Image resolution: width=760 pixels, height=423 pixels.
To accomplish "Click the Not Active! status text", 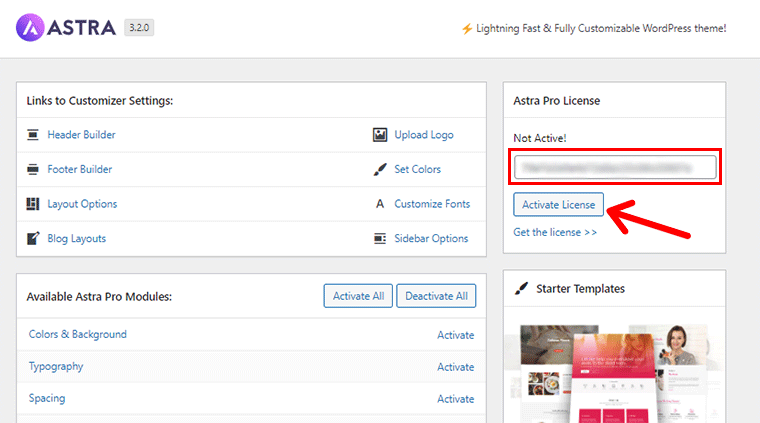I will click(x=540, y=138).
